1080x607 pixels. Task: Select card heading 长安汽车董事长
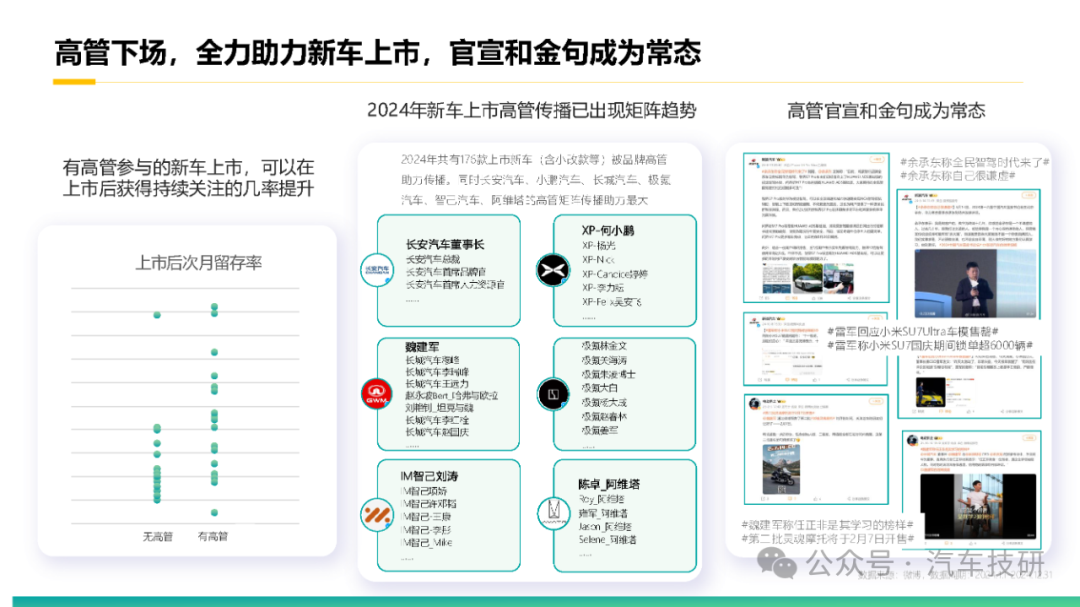pyautogui.click(x=445, y=245)
